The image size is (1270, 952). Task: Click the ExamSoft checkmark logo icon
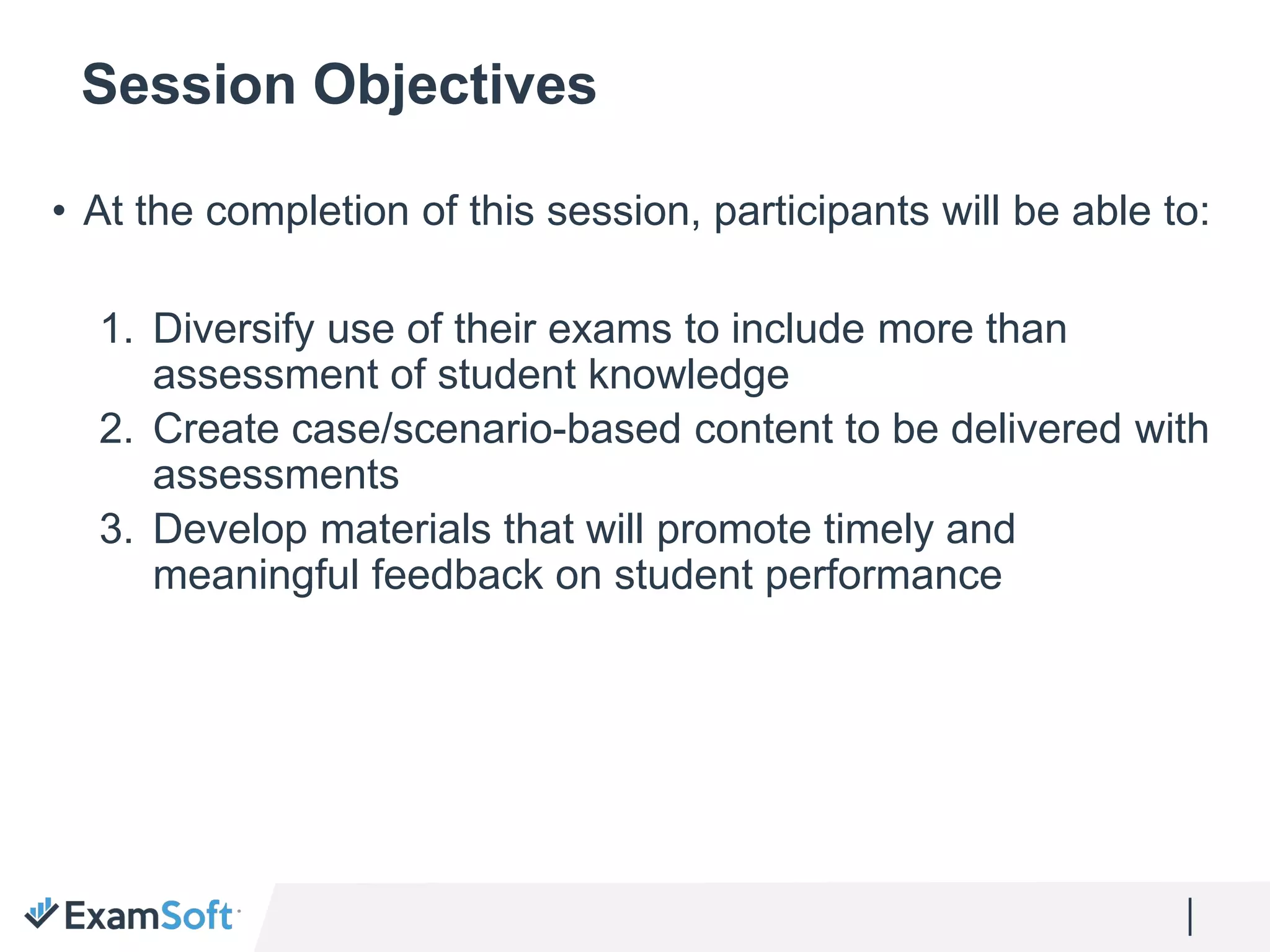tap(41, 914)
